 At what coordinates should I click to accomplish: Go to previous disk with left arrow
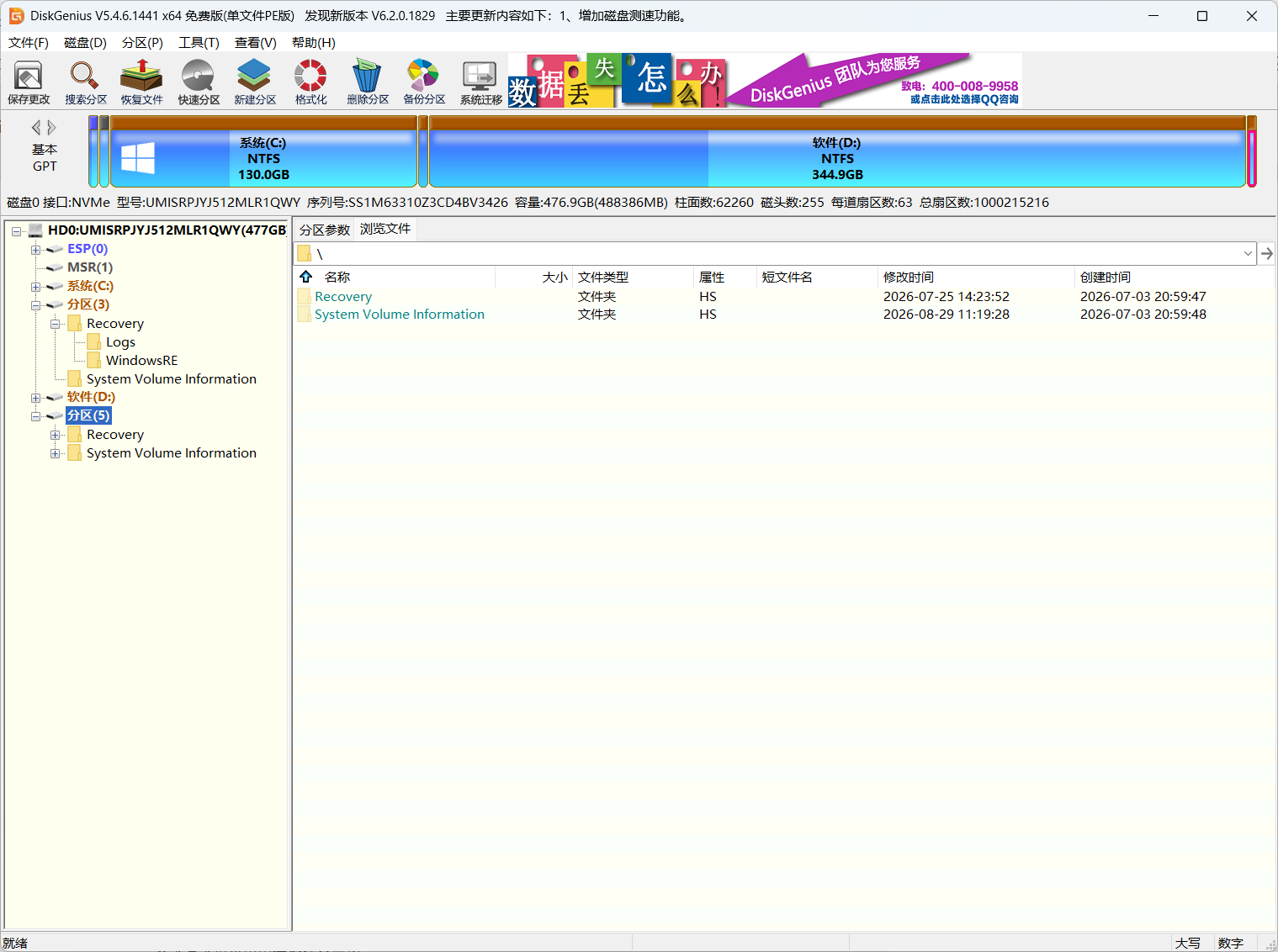point(36,127)
